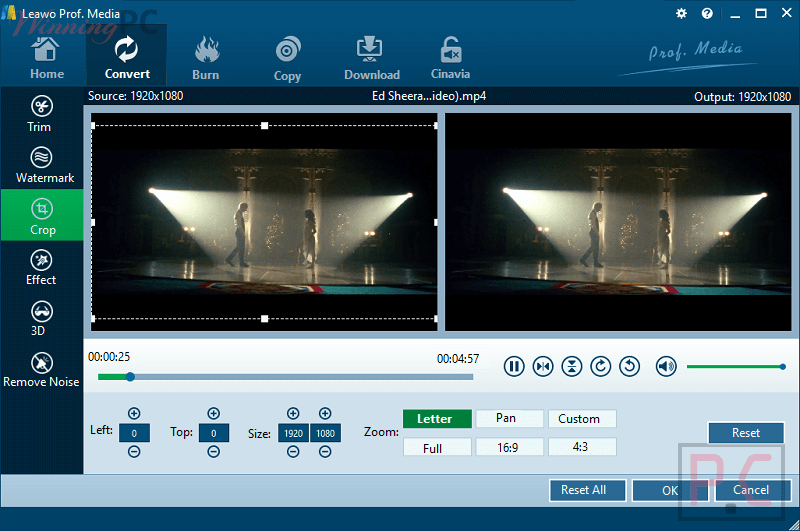This screenshot has width=800, height=531.
Task: Pause the video playback
Action: point(514,366)
